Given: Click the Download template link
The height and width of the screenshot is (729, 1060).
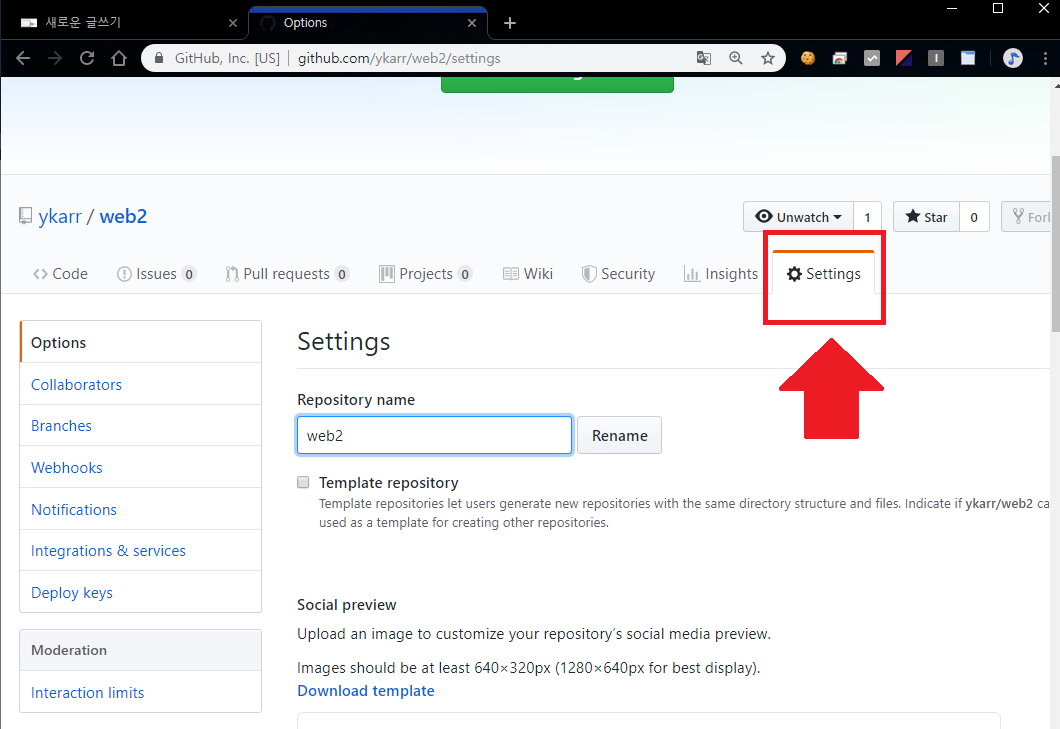Looking at the screenshot, I should (x=366, y=690).
